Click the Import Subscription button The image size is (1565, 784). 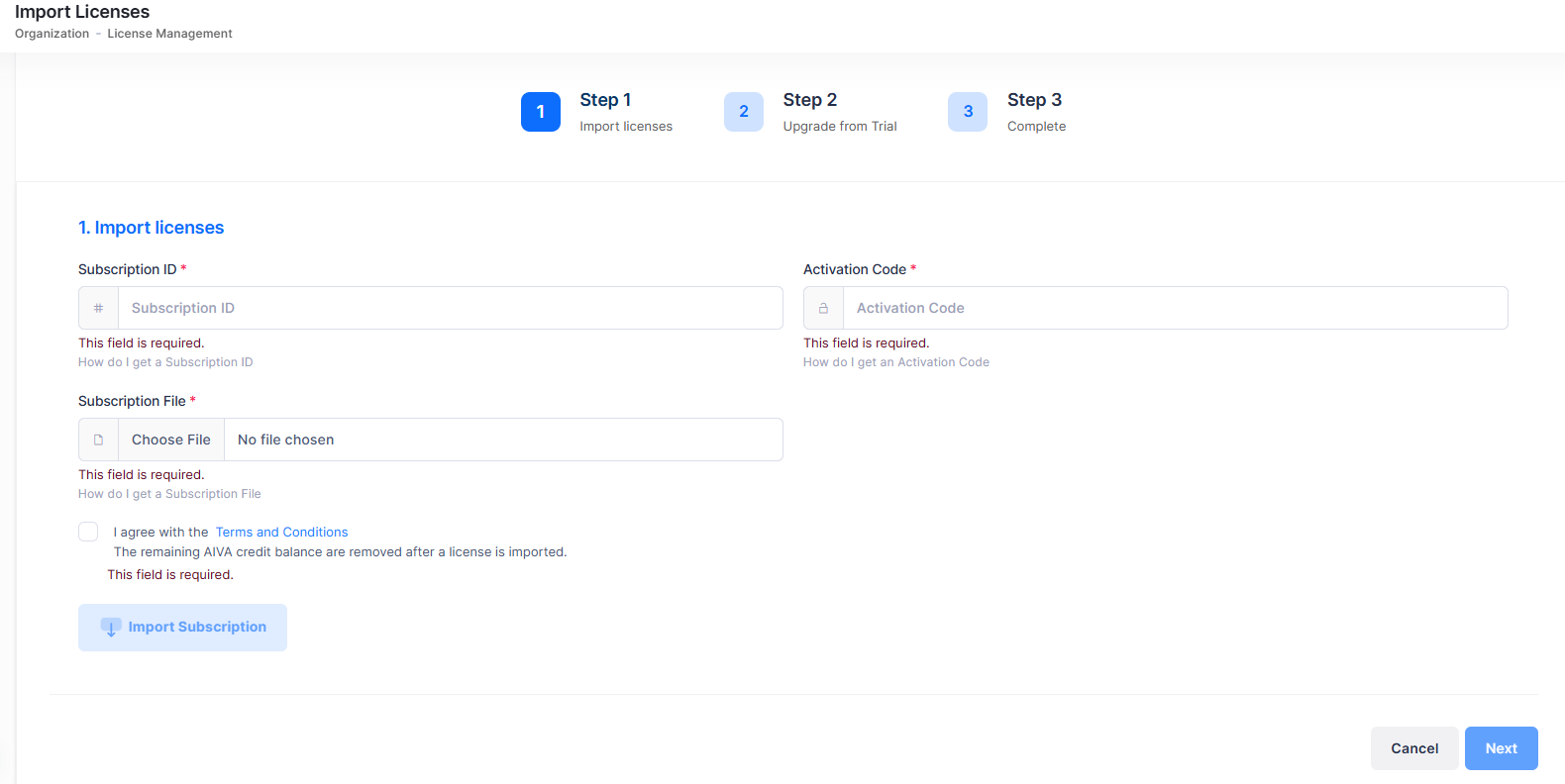coord(182,628)
